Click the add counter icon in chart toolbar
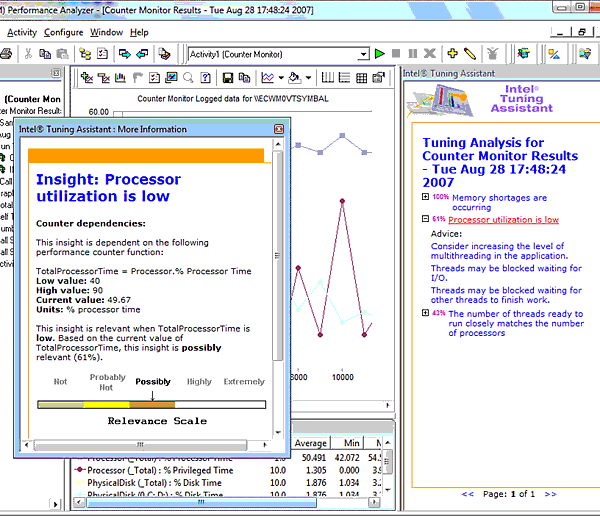 [87, 78]
